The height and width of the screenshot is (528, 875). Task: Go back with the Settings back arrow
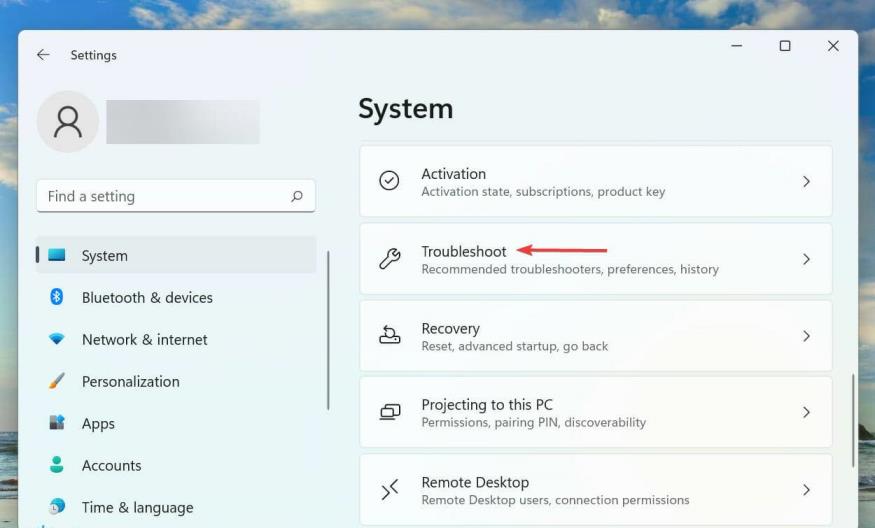click(43, 55)
